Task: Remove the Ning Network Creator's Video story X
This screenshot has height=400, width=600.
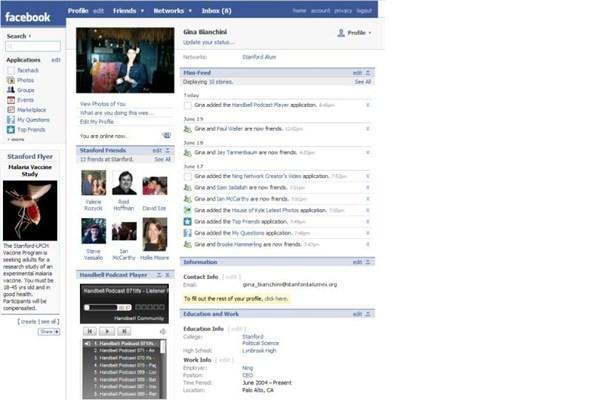Action: coord(368,176)
